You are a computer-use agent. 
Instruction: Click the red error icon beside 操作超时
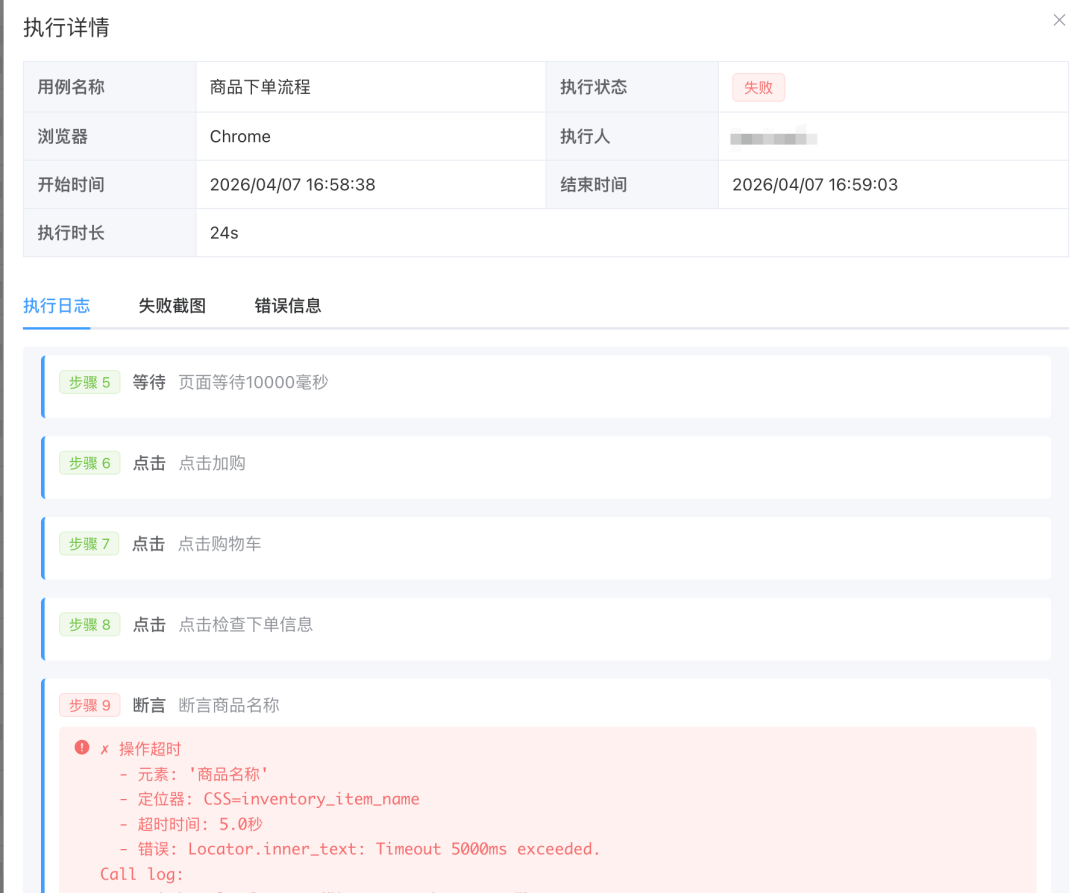click(x=82, y=748)
